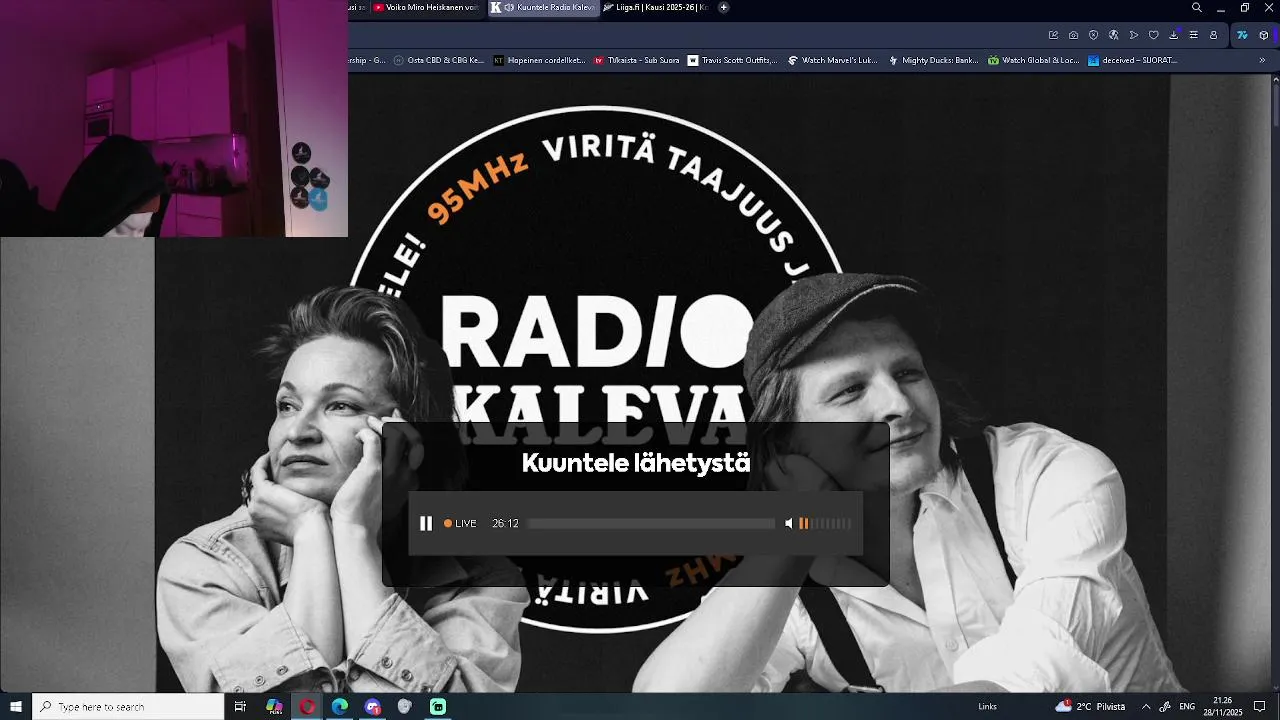Open the grey shield taskbar app
Image resolution: width=1280 pixels, height=720 pixels.
405,706
